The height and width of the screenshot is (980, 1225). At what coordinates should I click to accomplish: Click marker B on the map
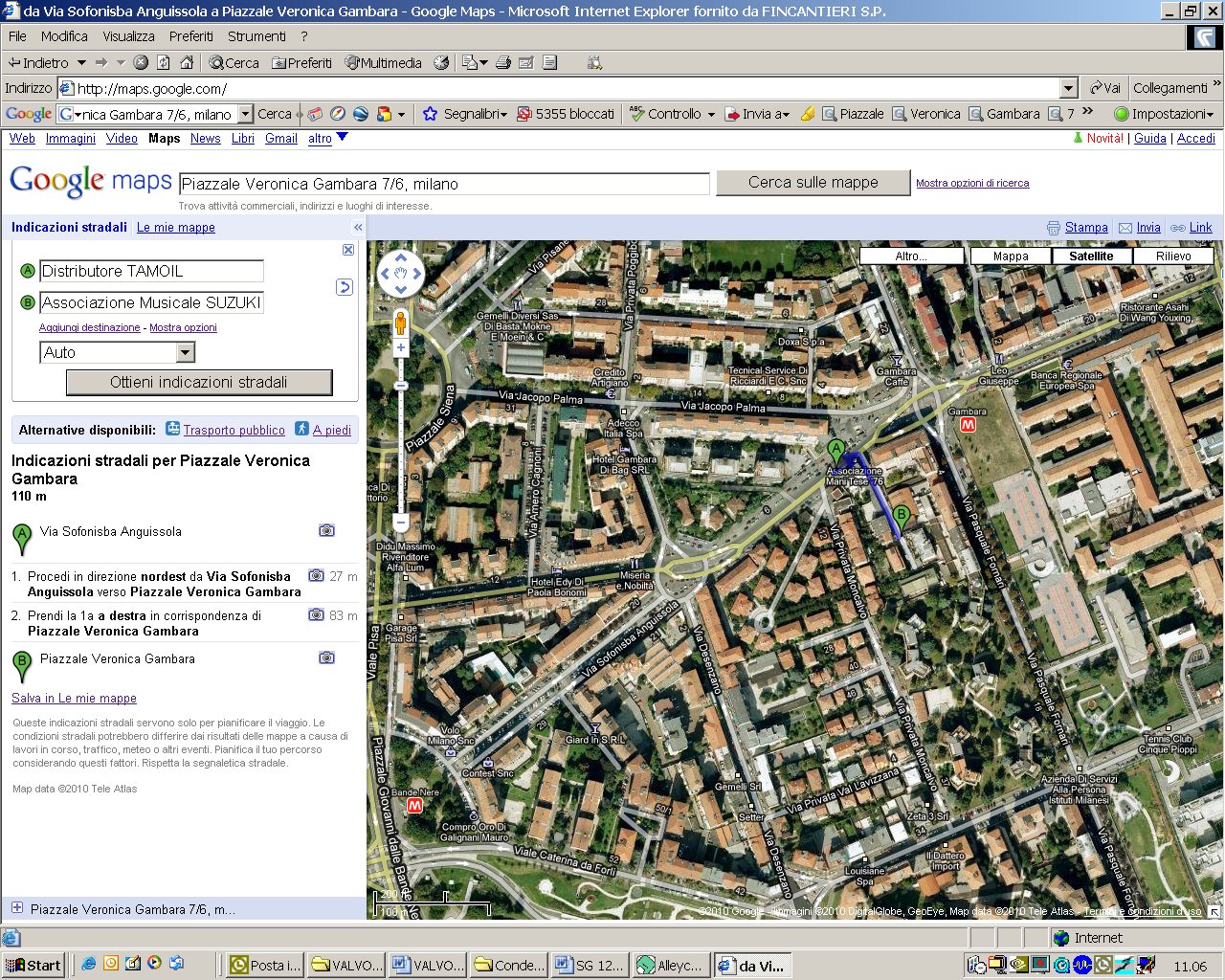click(x=901, y=519)
